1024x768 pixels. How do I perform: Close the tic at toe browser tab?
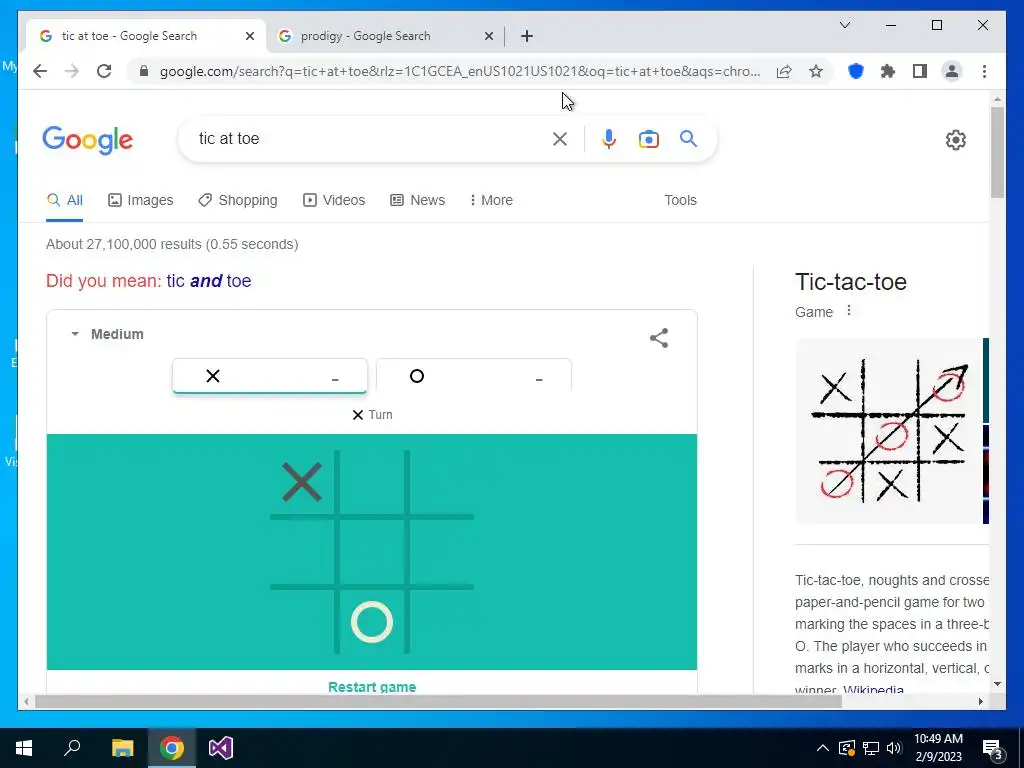(249, 36)
